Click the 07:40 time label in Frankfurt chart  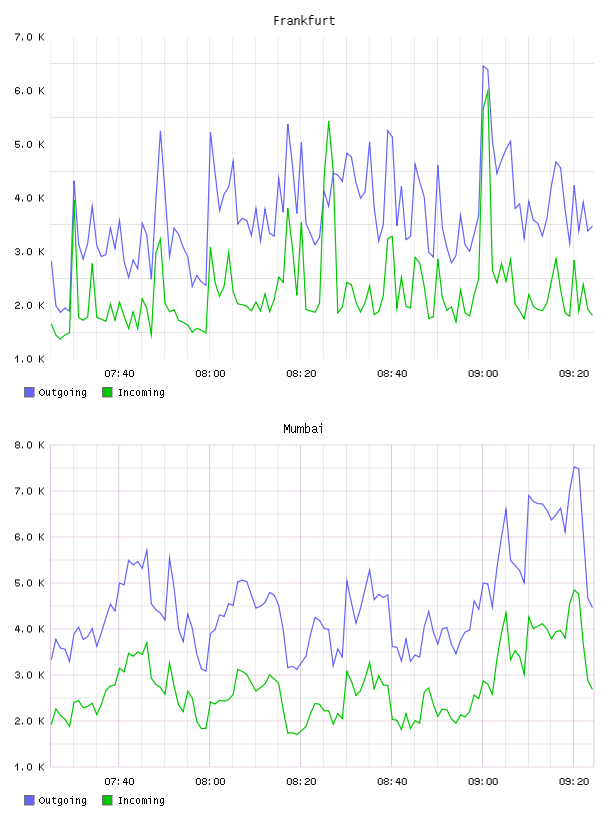[119, 374]
